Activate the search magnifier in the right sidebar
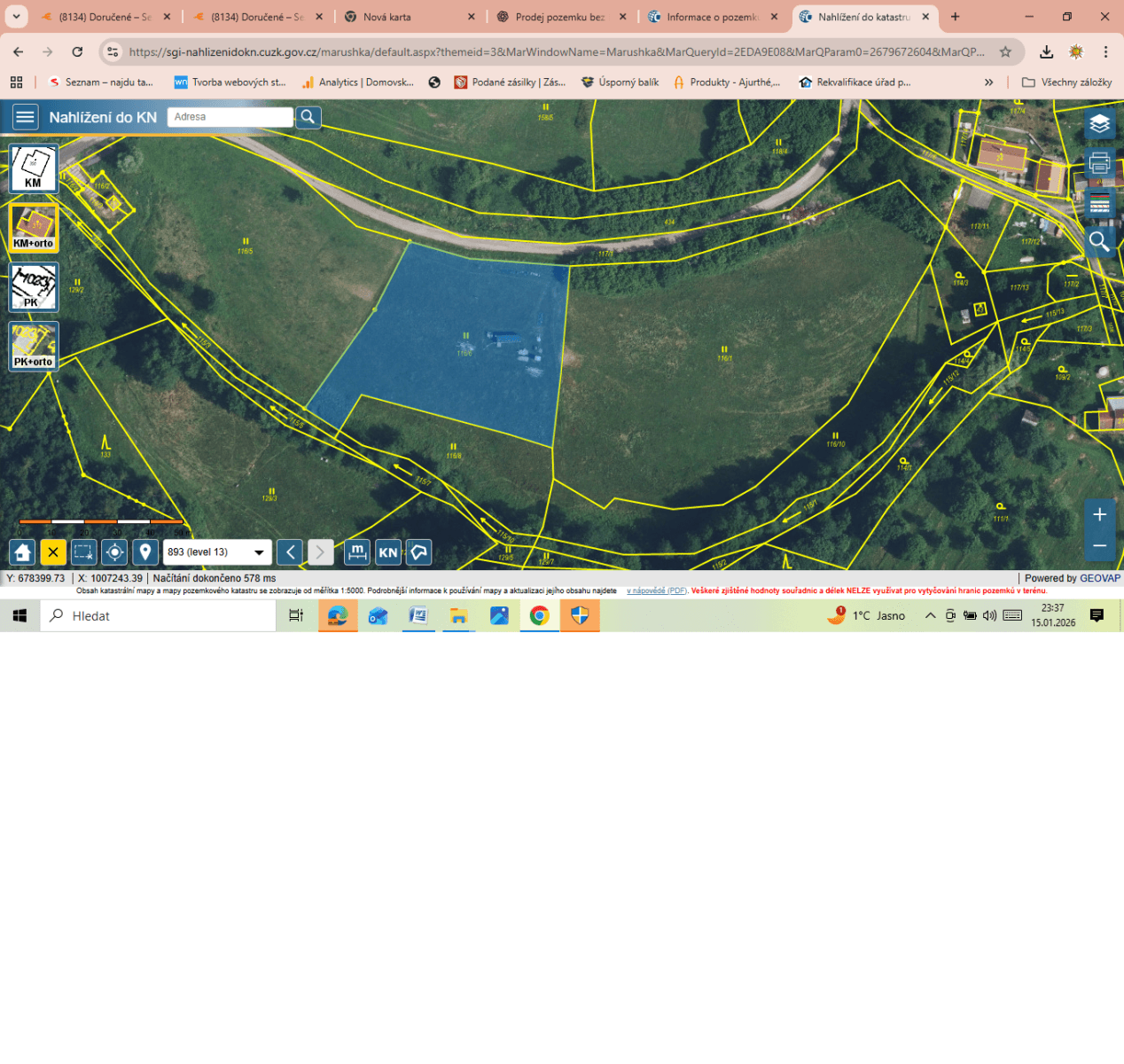The height and width of the screenshot is (1064, 1124). [1099, 241]
